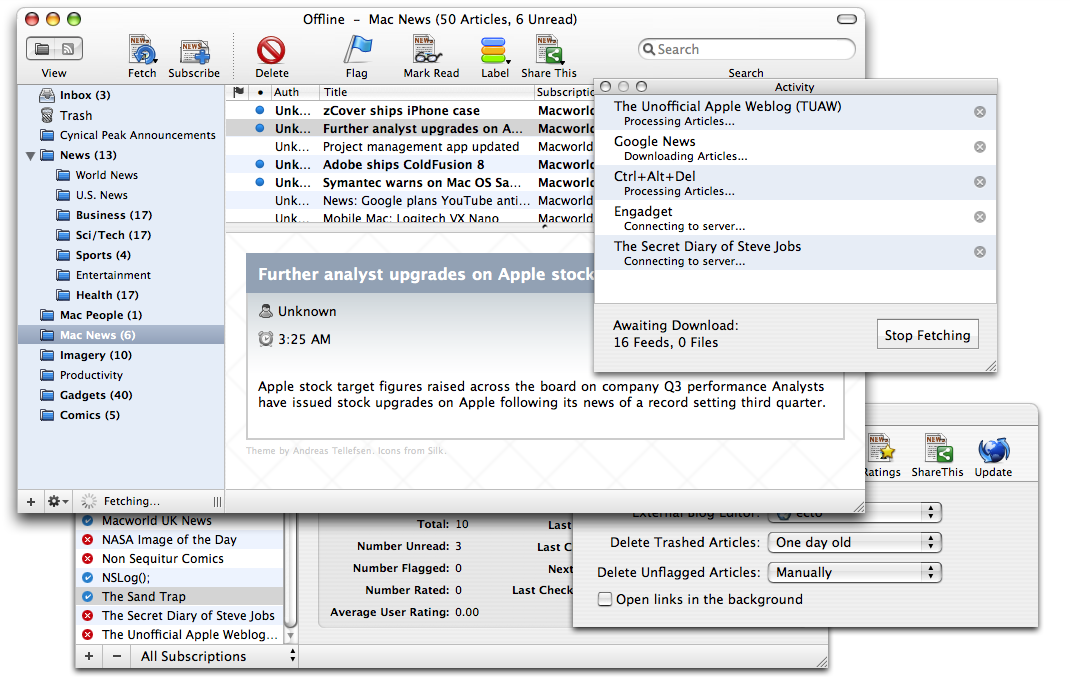Collapse the News folder disclosure triangle

(31, 156)
